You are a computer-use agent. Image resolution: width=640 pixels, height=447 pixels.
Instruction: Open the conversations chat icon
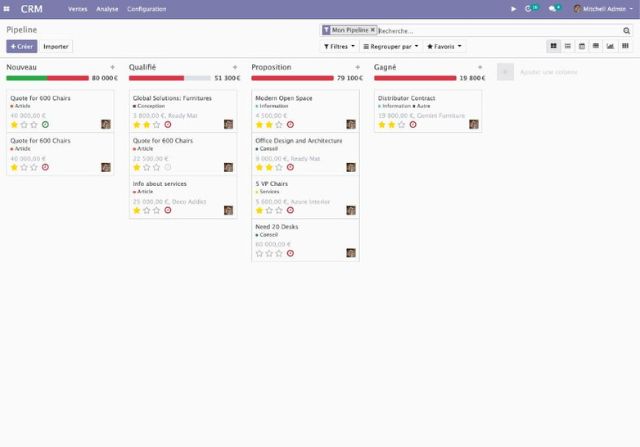coord(552,9)
